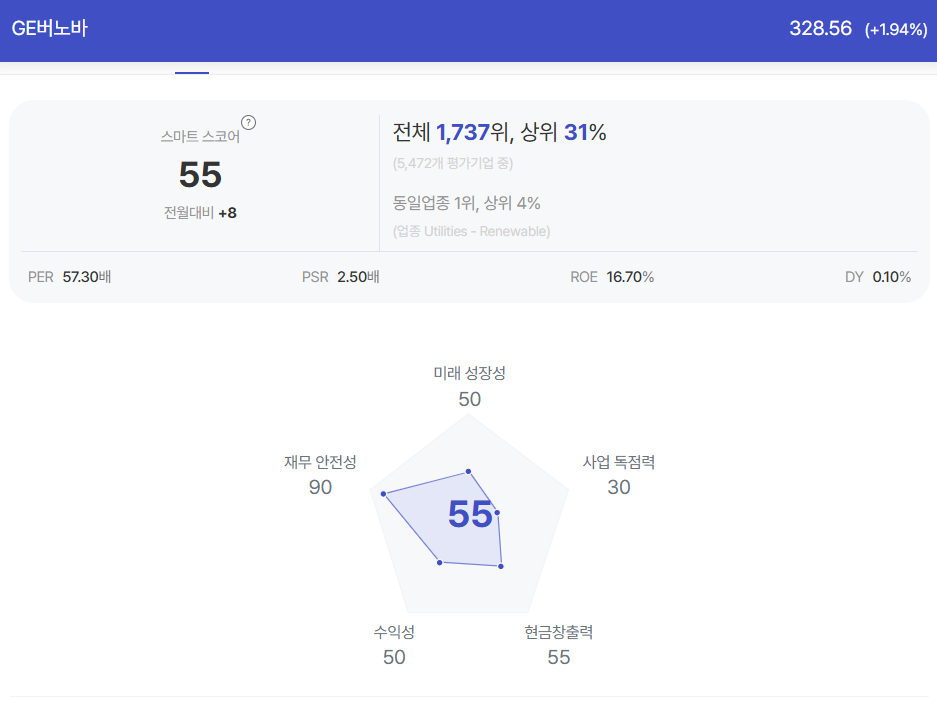This screenshot has height=726, width=937.
Task: Open the PSR 2.50배 metric
Action: (x=341, y=277)
